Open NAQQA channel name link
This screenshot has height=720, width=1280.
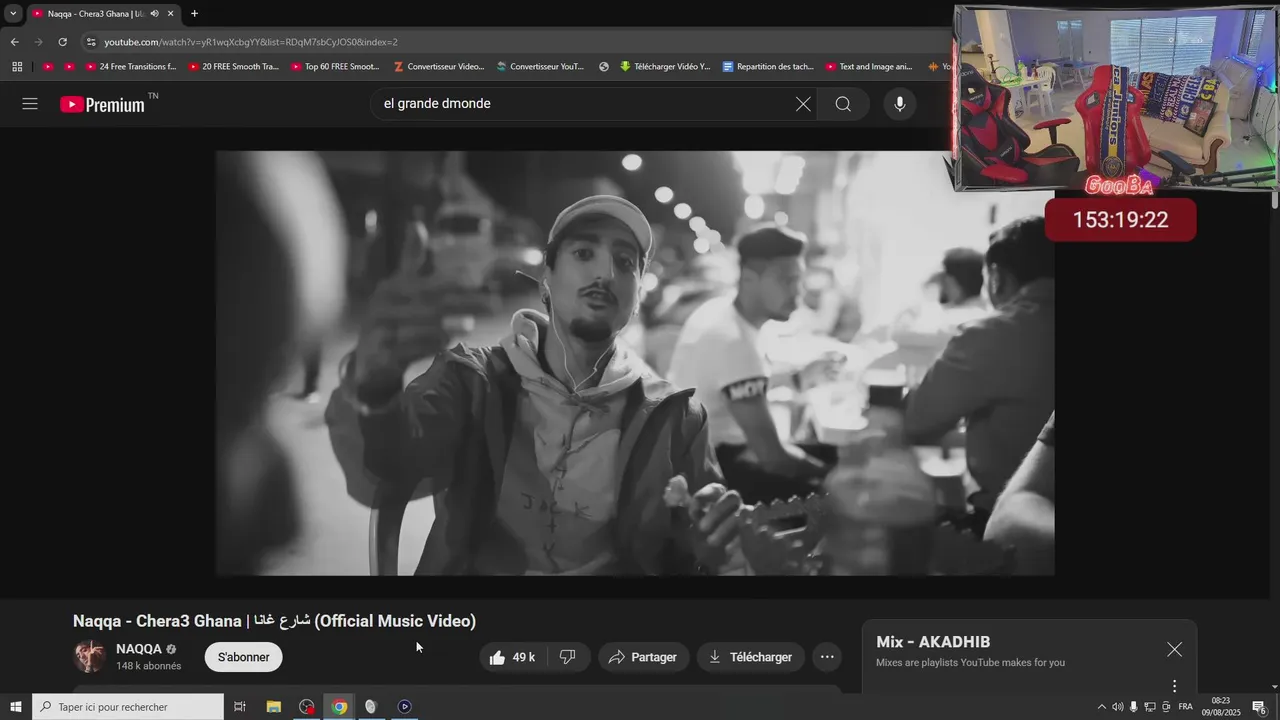(x=139, y=649)
